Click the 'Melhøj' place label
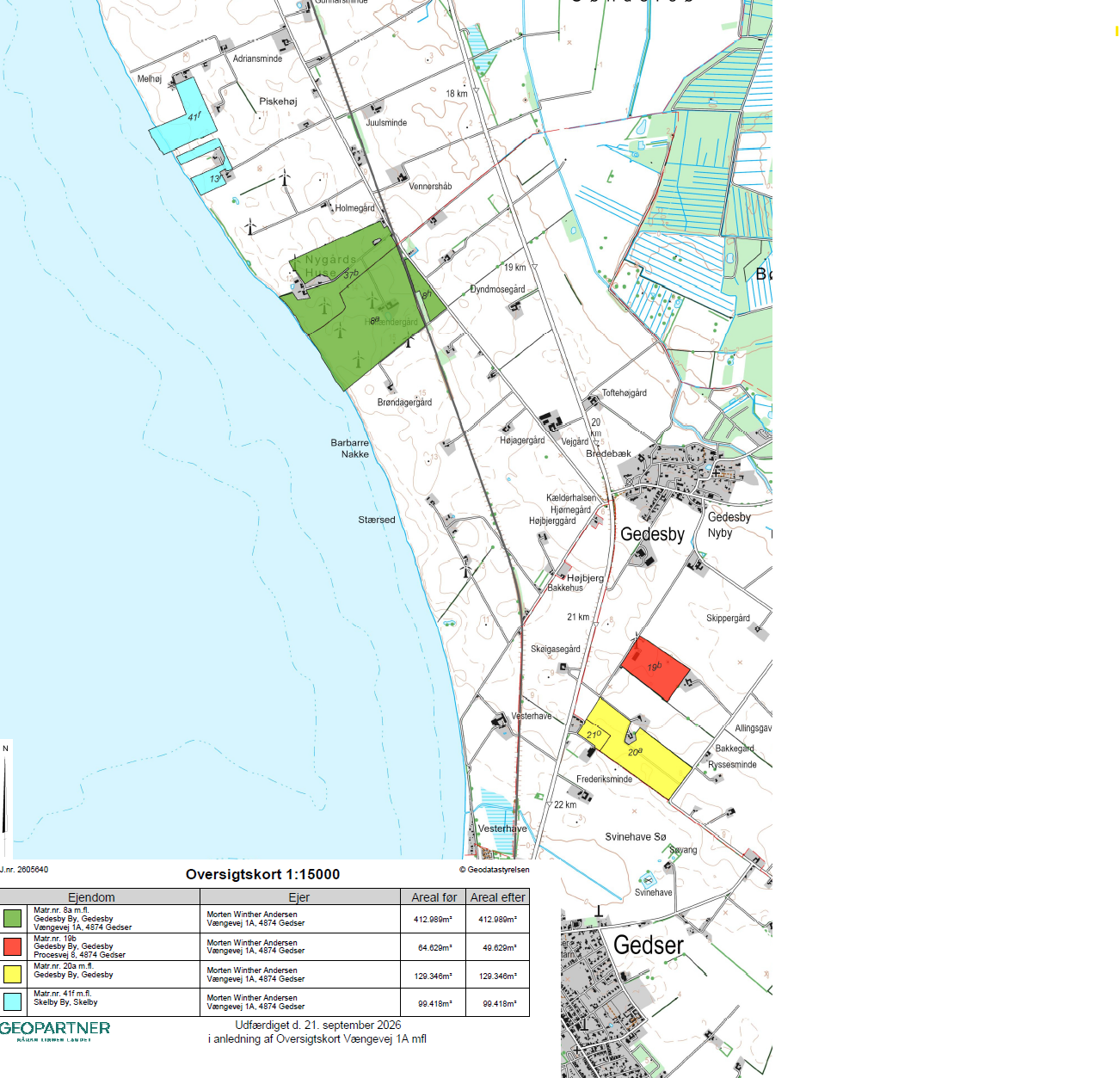This screenshot has width=1120, height=1078. pyautogui.click(x=150, y=78)
